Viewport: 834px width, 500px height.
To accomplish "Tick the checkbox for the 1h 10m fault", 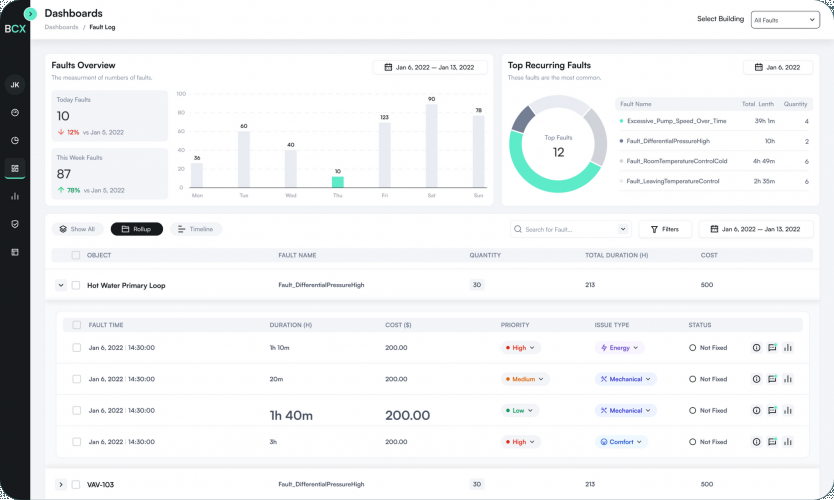I will pos(77,348).
